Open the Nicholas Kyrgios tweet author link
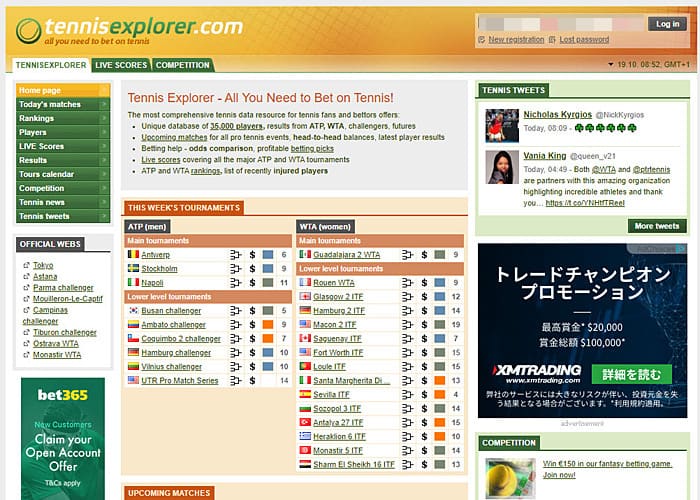700x500 pixels. coord(558,114)
